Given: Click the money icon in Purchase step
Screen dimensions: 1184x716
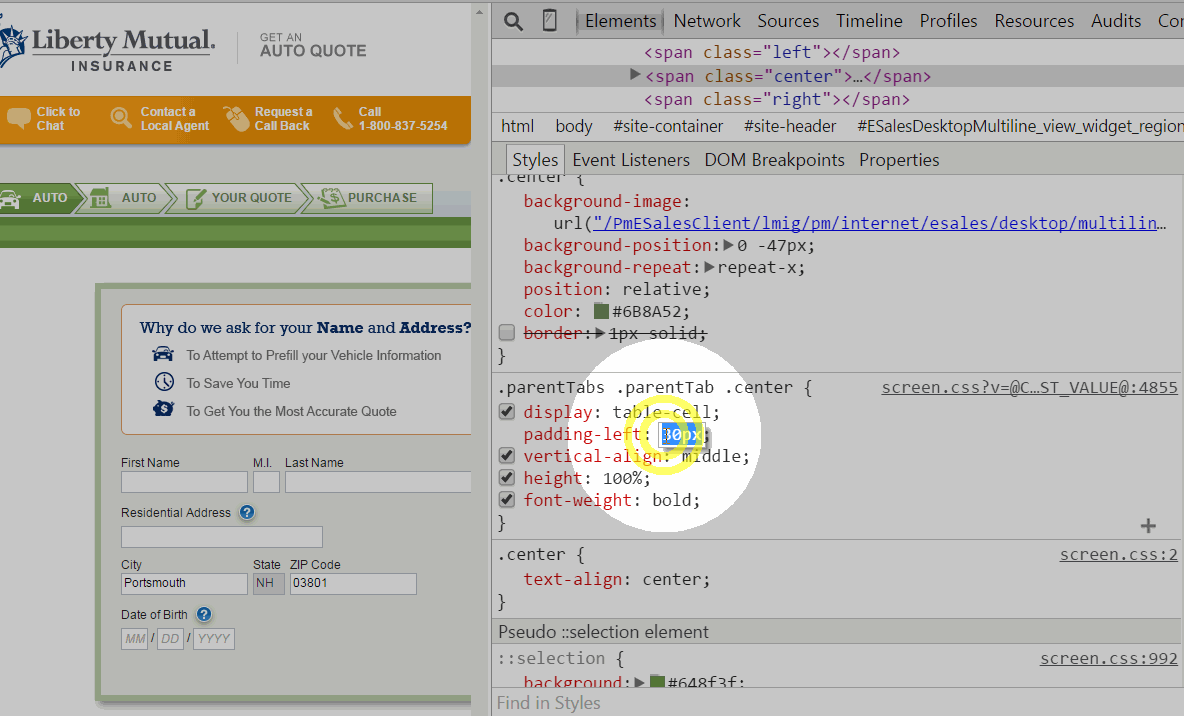Looking at the screenshot, I should pos(331,198).
